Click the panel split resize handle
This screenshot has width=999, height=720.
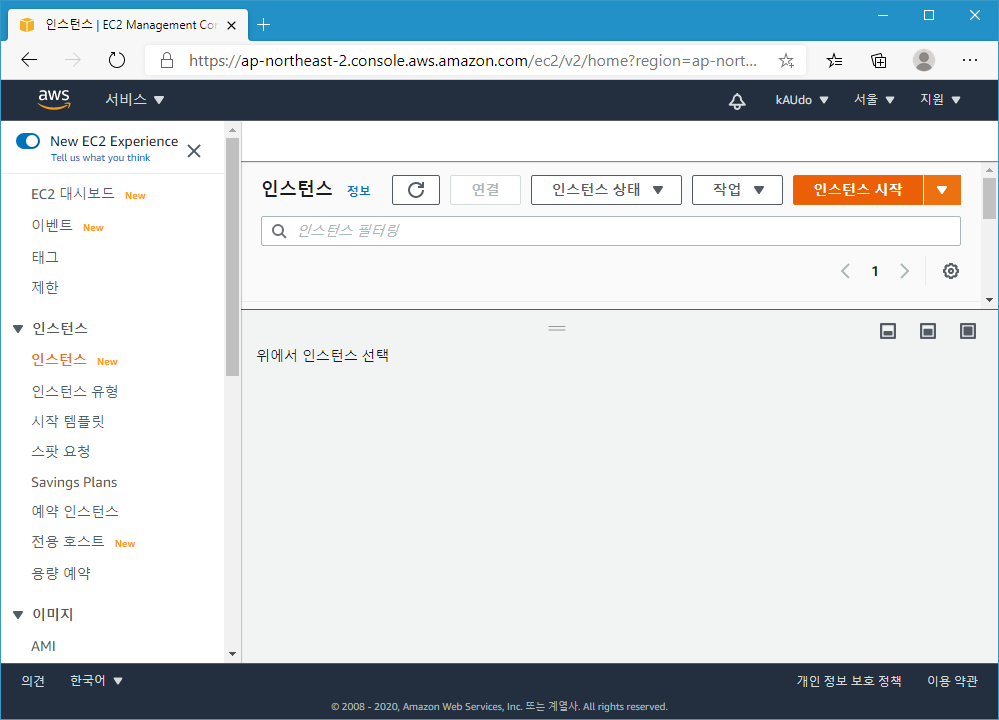click(557, 329)
